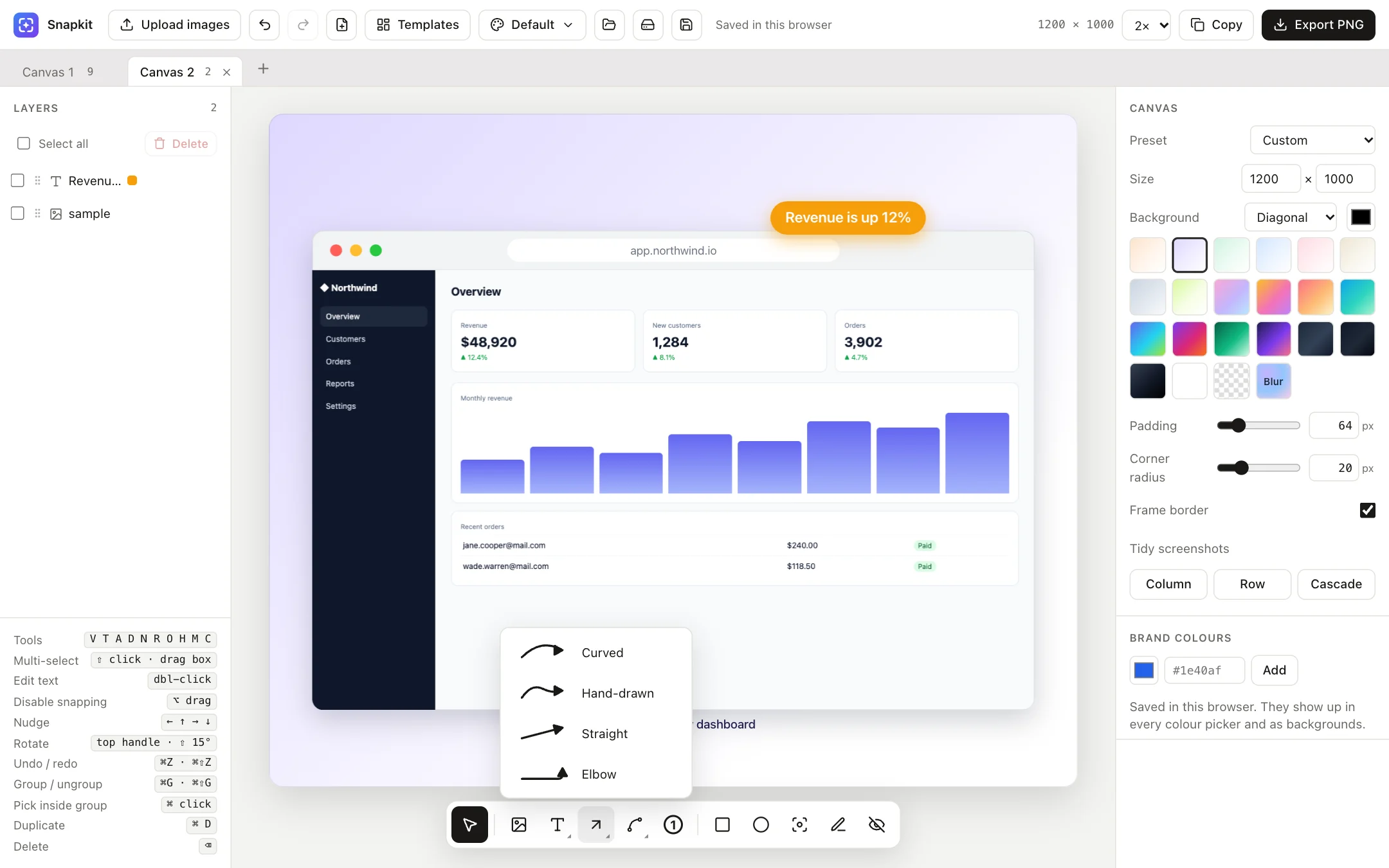Click the Upload images button

tap(174, 25)
